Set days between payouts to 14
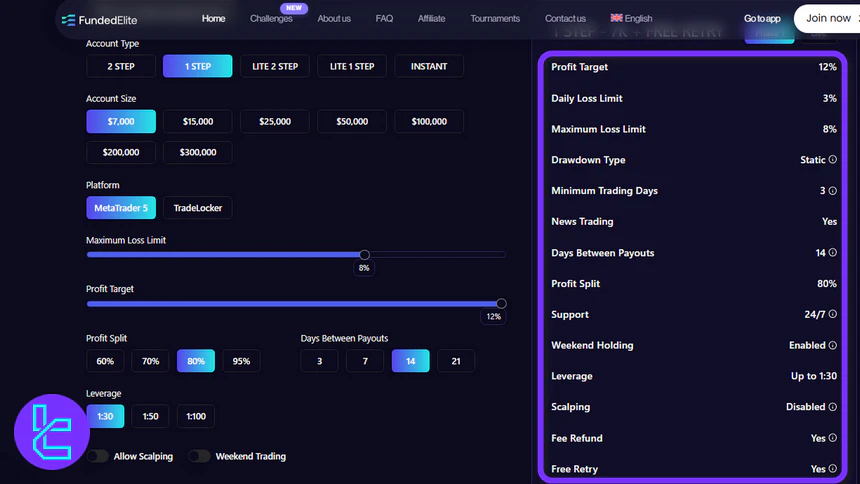The image size is (860, 484). [x=410, y=361]
